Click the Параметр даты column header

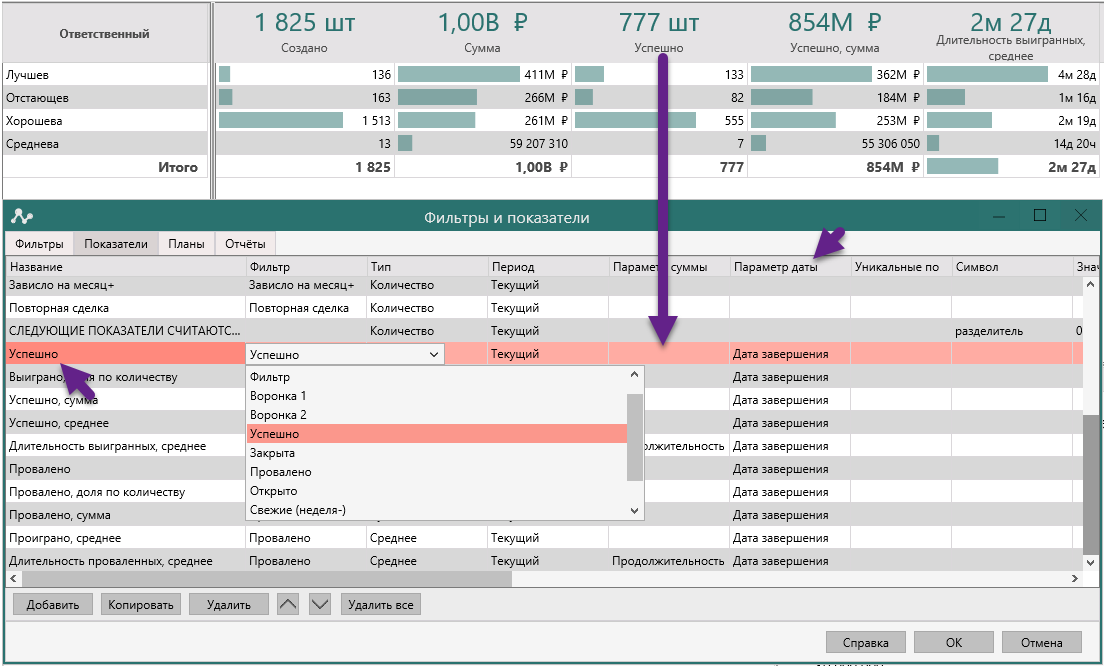coord(775,267)
